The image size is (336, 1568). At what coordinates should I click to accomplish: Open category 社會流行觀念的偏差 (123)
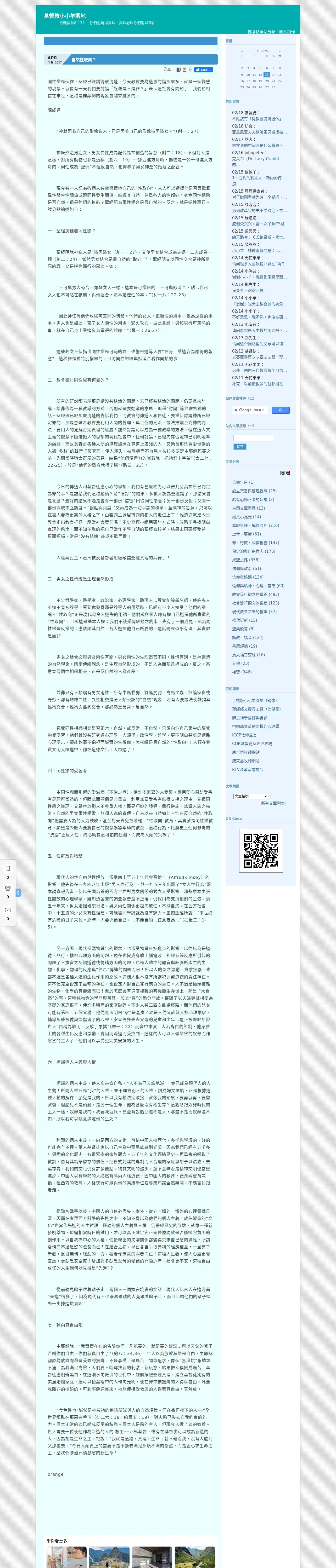coord(255,603)
